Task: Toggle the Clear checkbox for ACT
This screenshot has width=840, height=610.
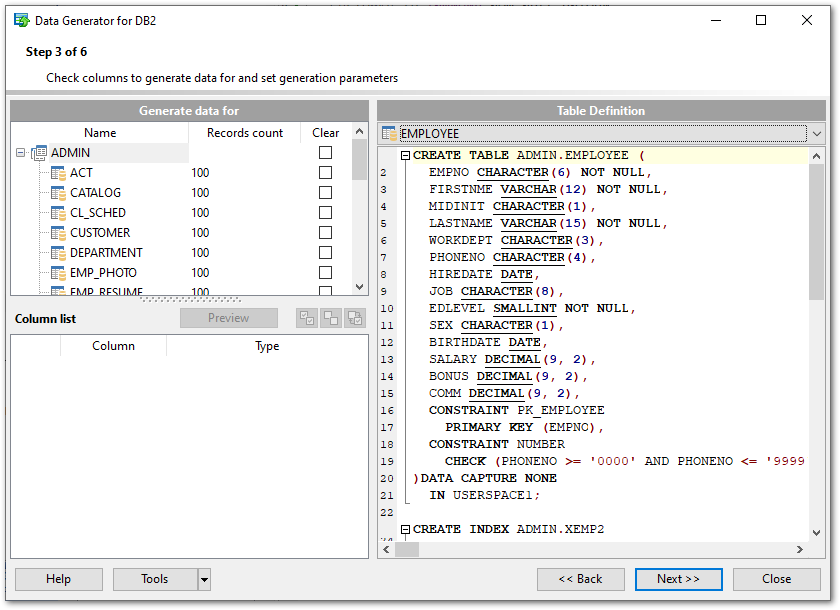Action: pyautogui.click(x=325, y=172)
